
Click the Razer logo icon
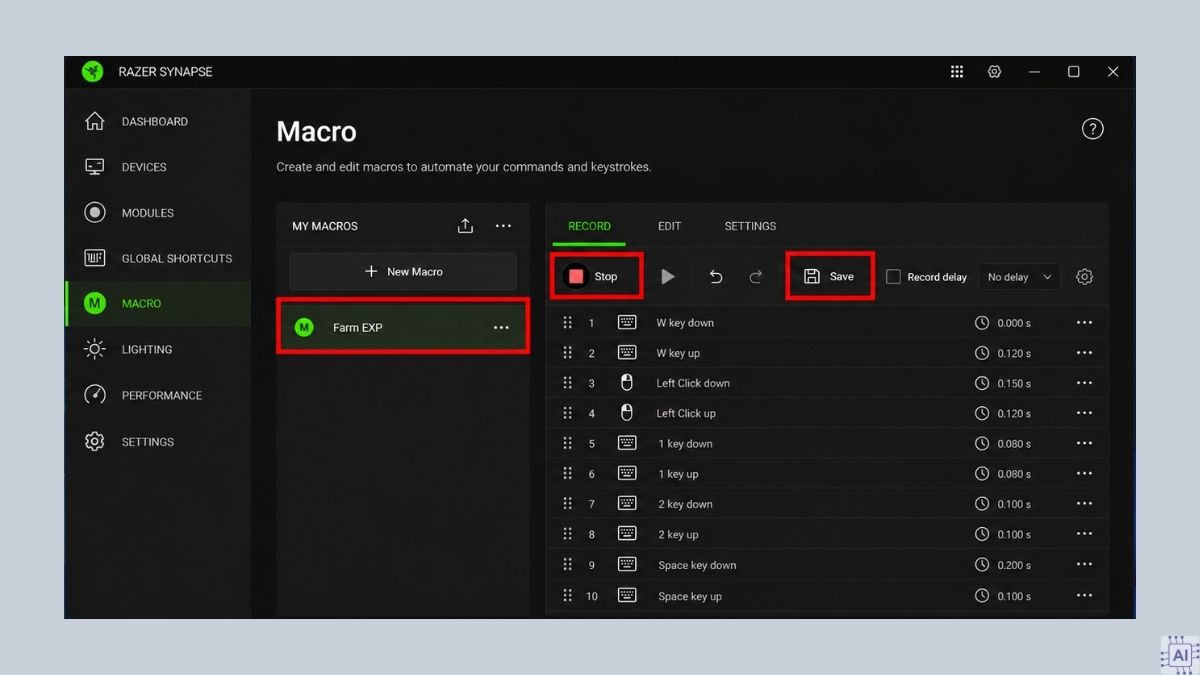[92, 72]
